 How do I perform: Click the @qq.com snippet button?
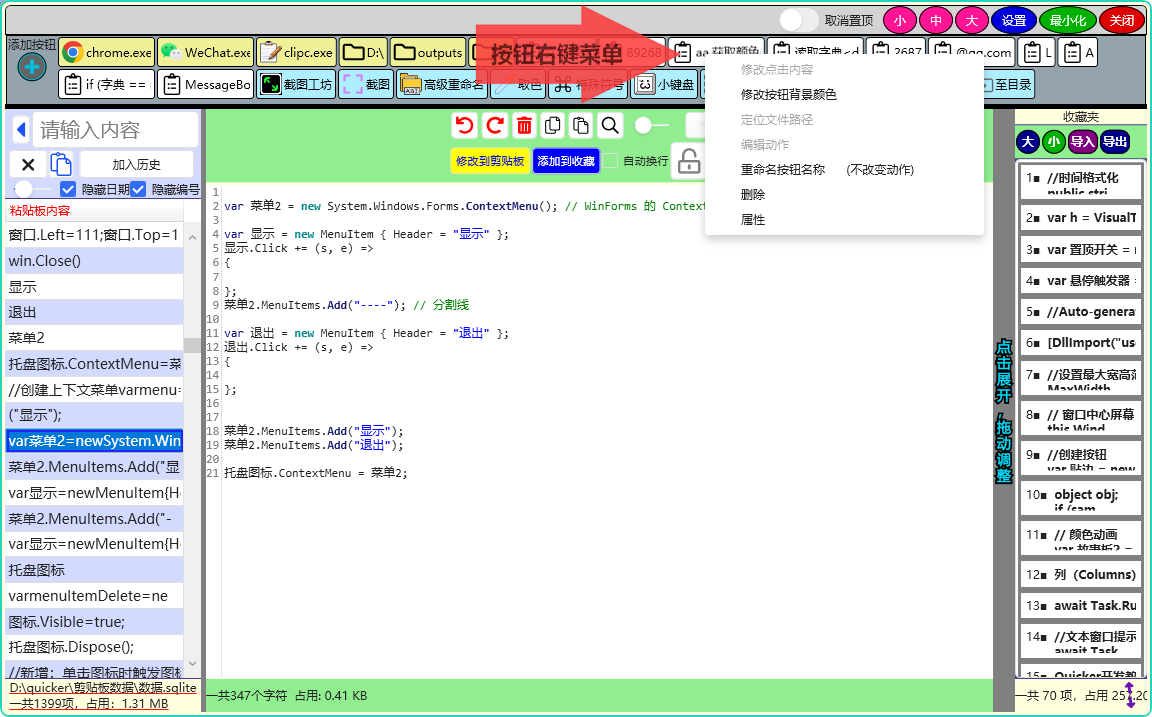(973, 52)
